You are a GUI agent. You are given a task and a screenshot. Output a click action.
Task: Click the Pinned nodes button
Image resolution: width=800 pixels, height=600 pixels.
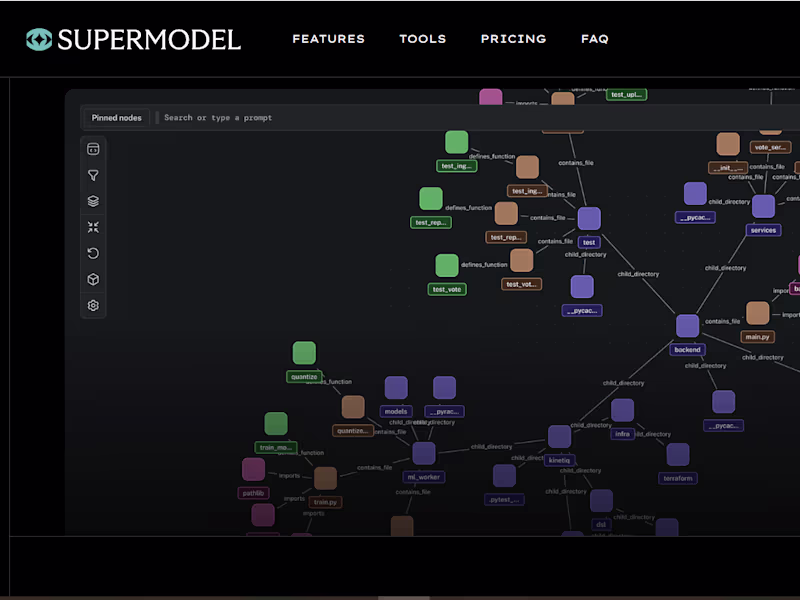(x=116, y=118)
